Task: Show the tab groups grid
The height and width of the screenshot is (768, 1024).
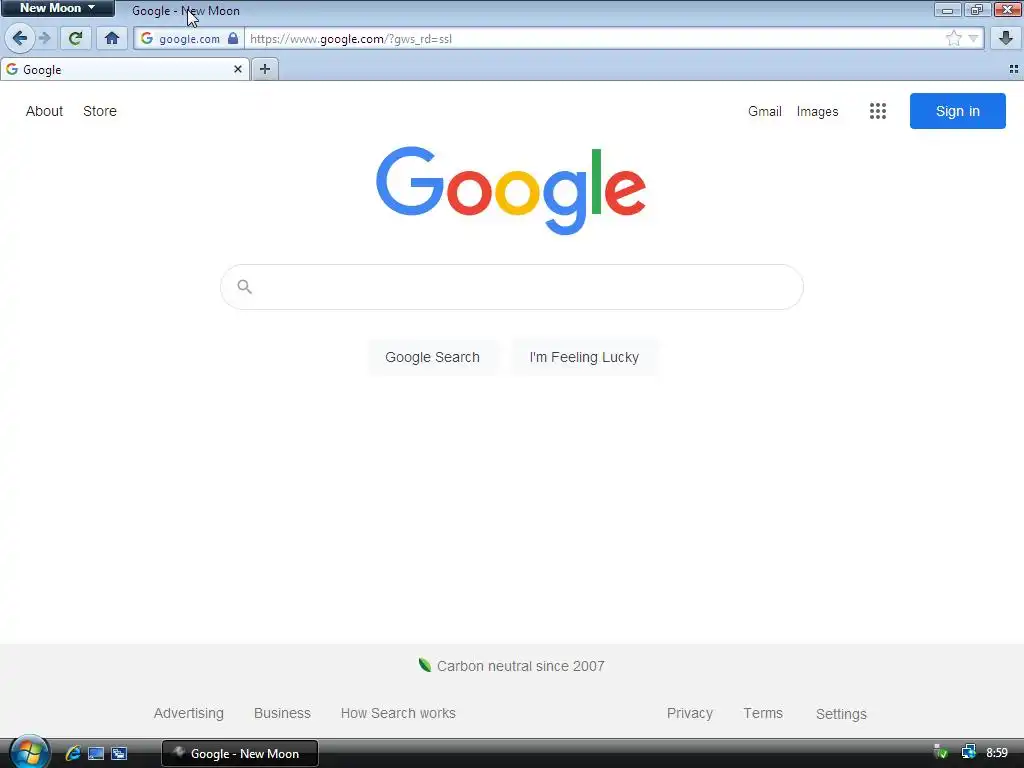Action: (x=1014, y=69)
